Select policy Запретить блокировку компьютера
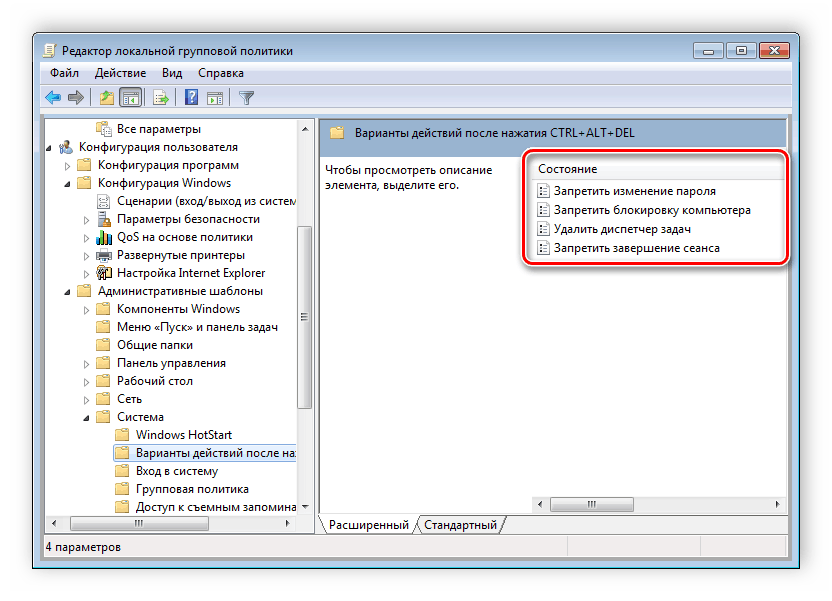Viewport: 832px width, 601px height. (x=652, y=210)
